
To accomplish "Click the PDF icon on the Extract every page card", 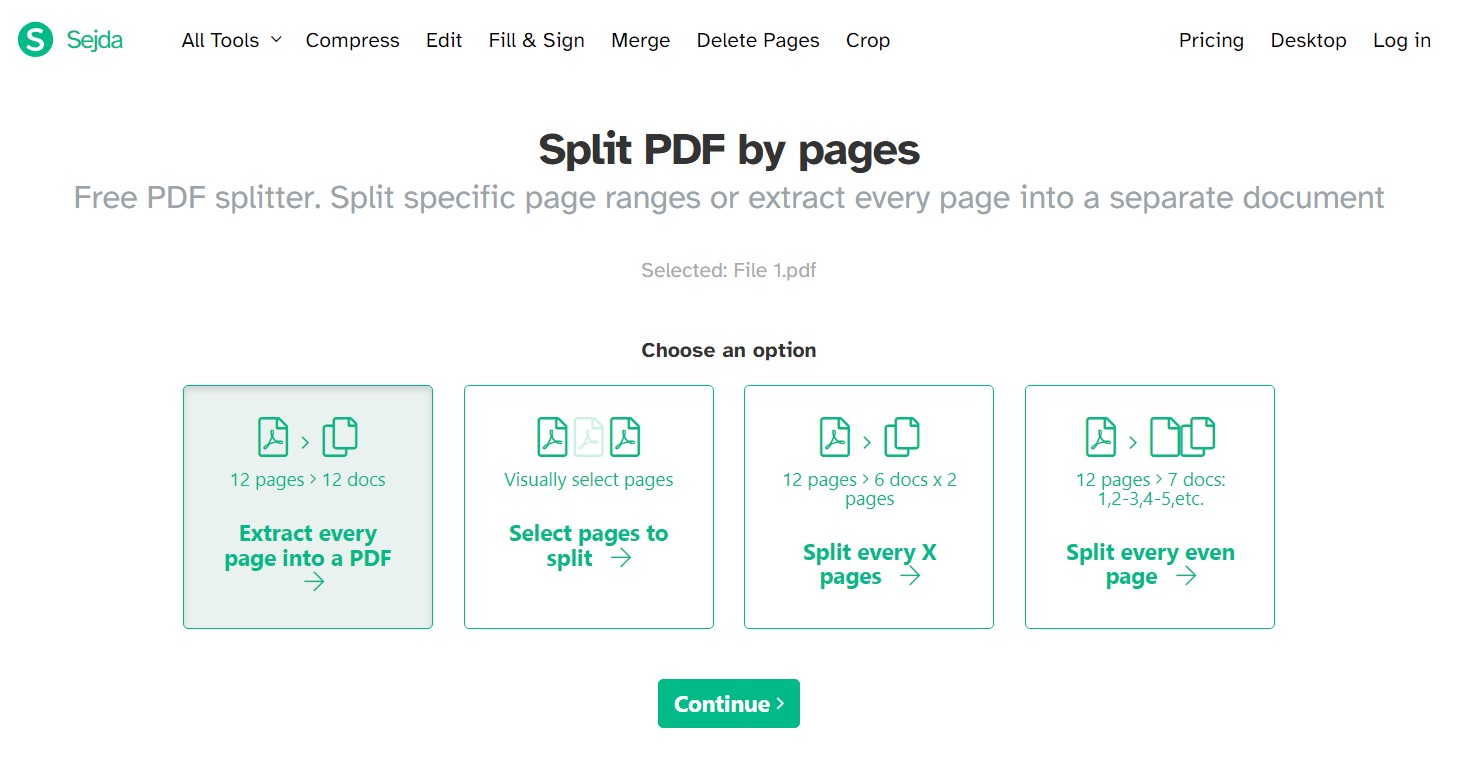I will (x=271, y=435).
